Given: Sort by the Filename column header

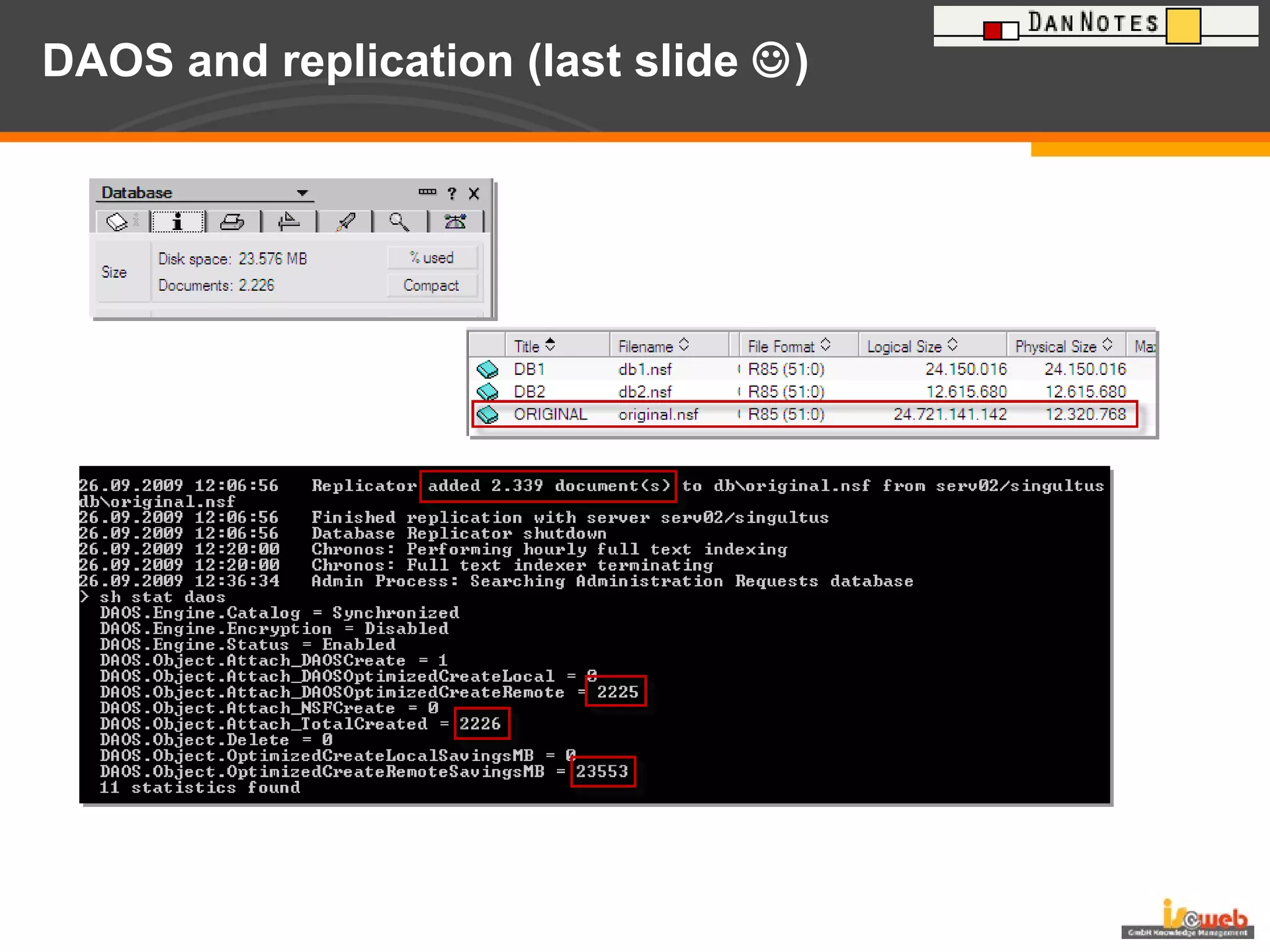Looking at the screenshot, I should (670, 346).
